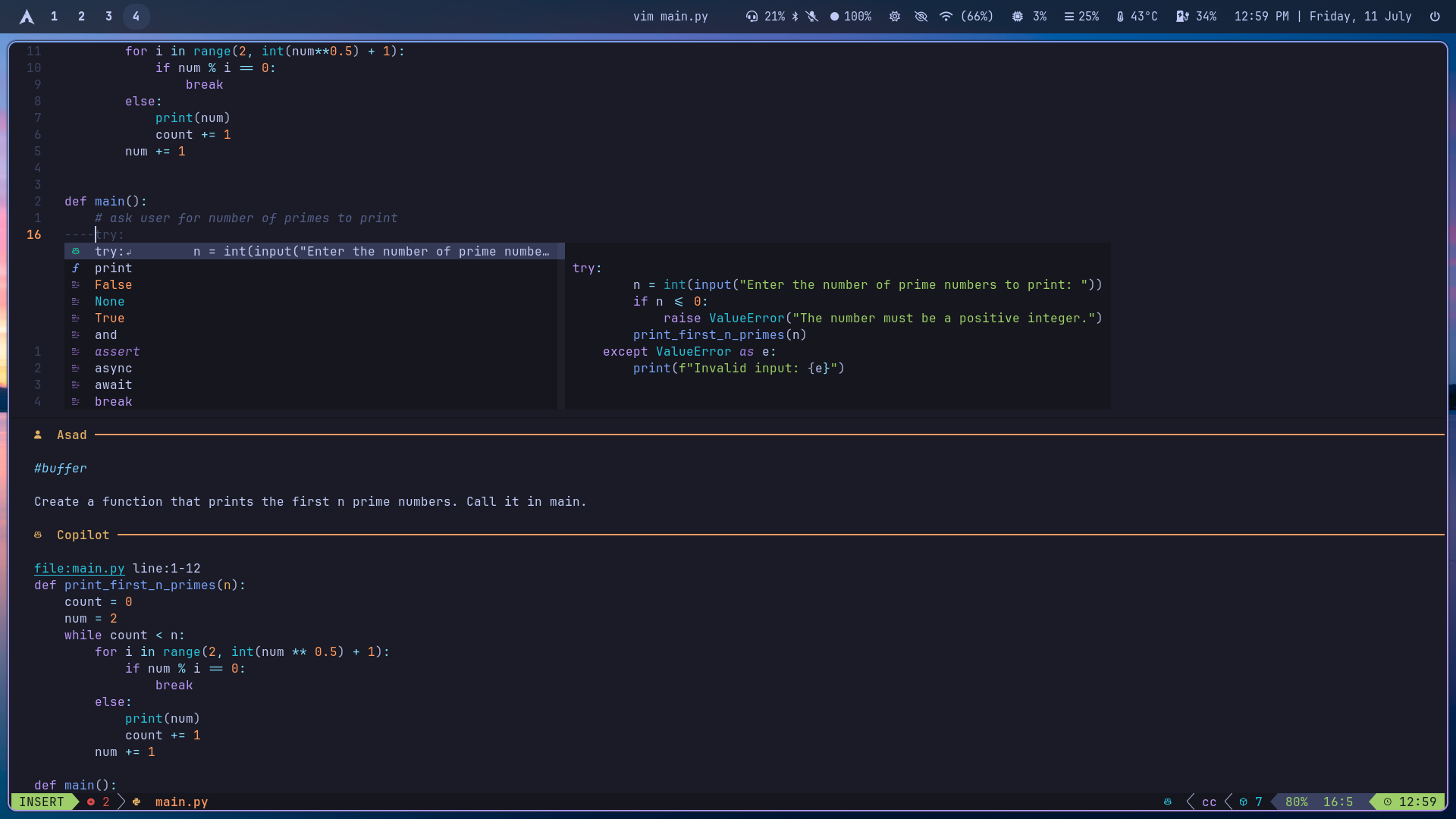Click the keyword icon beside 'break'

click(76, 401)
